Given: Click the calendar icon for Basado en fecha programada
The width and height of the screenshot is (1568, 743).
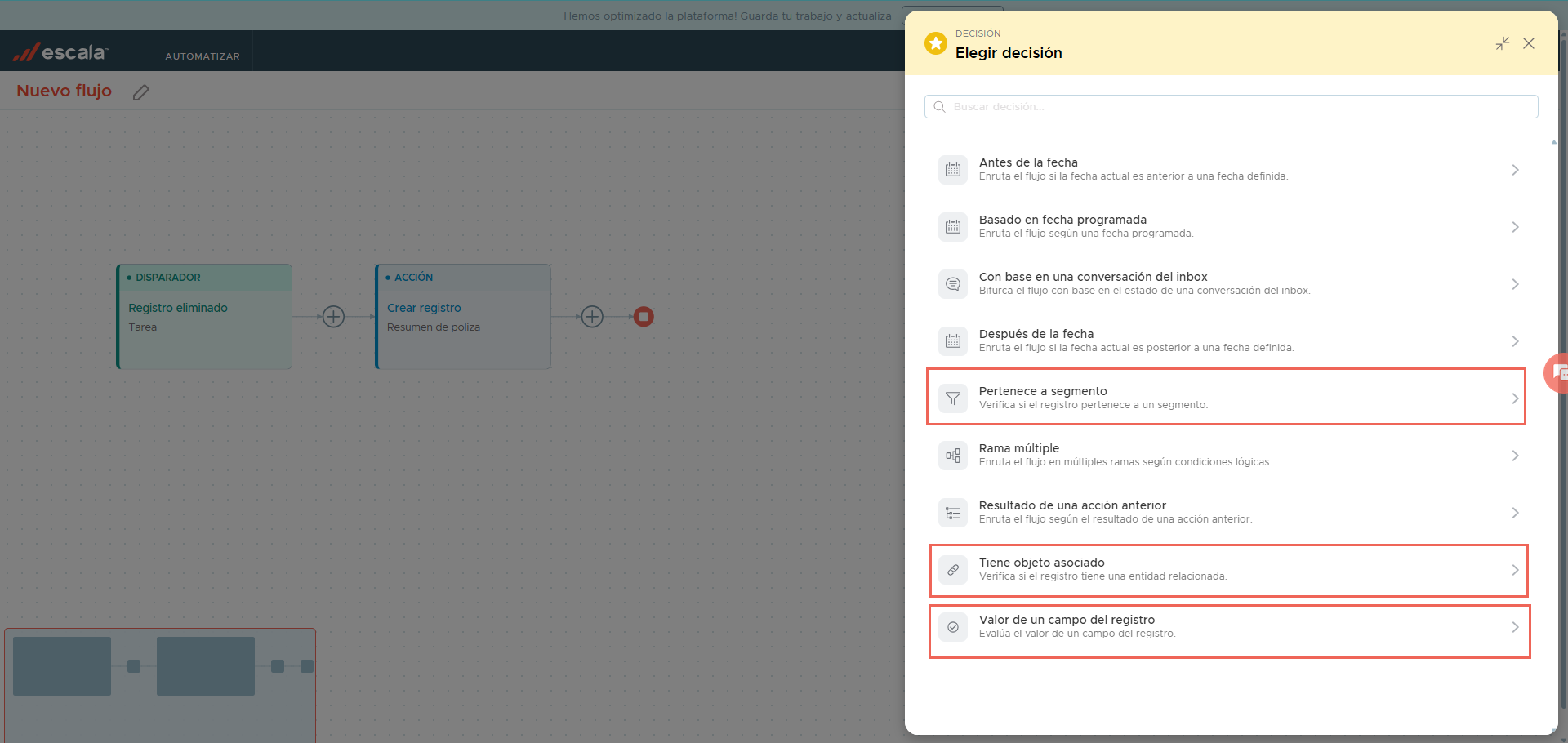Looking at the screenshot, I should tap(953, 227).
